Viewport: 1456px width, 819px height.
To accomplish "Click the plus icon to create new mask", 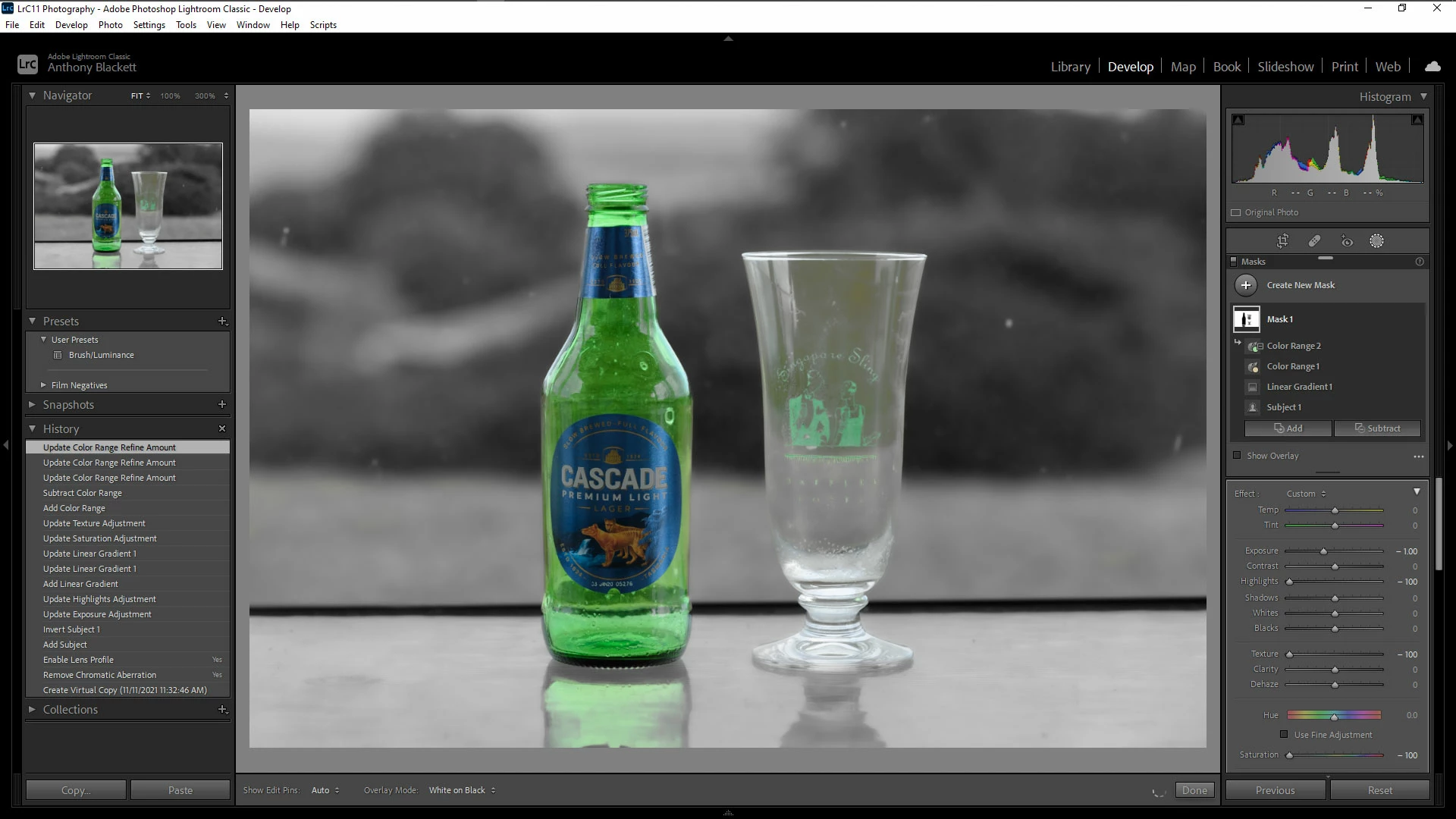I will [x=1246, y=285].
